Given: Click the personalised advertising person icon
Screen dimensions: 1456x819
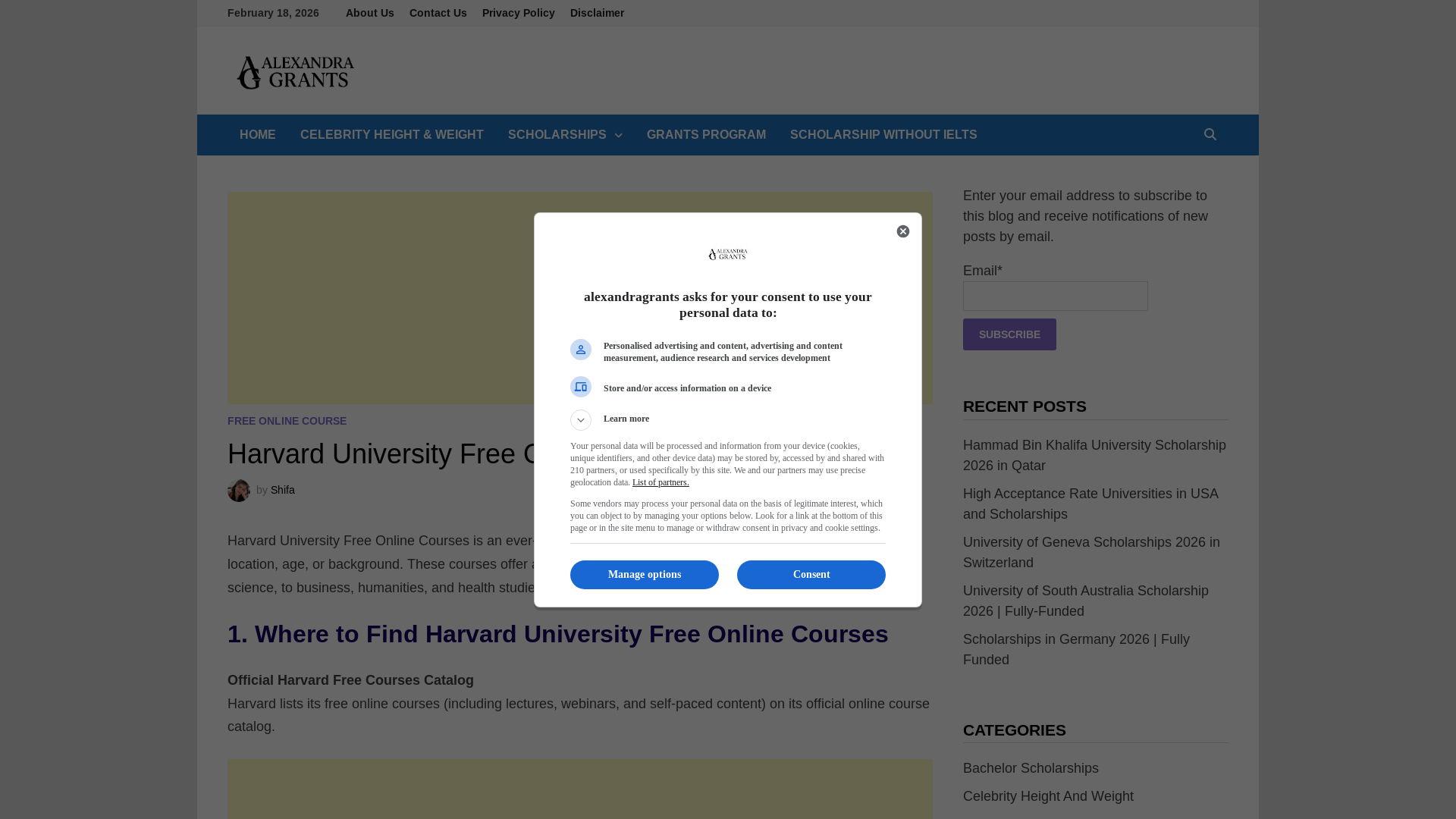Looking at the screenshot, I should pyautogui.click(x=581, y=350).
